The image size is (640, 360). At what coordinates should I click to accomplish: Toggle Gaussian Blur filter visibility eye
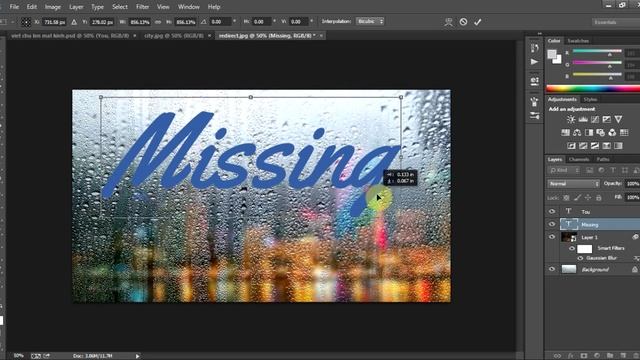[x=580, y=258]
